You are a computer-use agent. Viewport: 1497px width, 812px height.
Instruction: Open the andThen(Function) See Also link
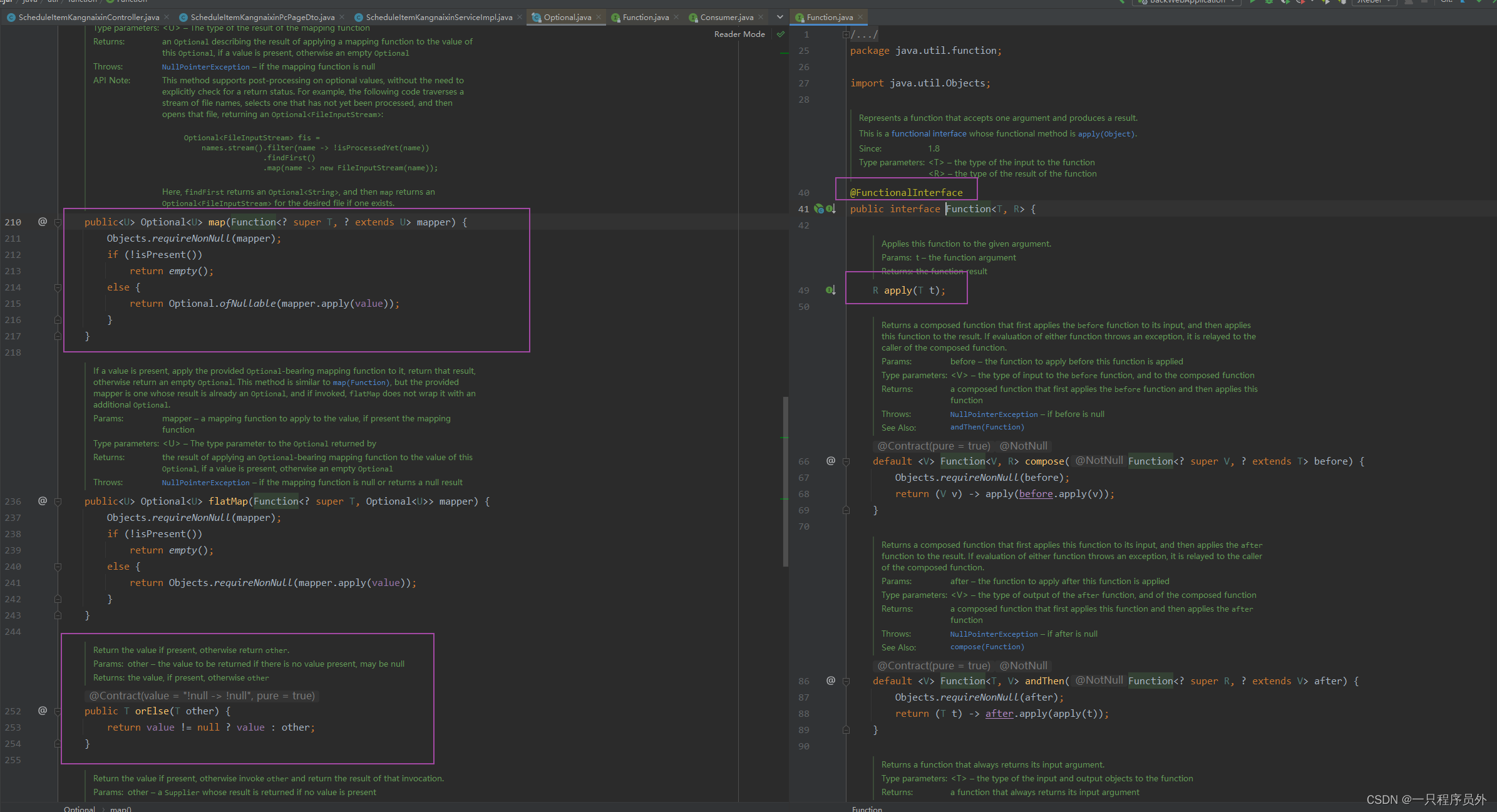[x=987, y=428]
